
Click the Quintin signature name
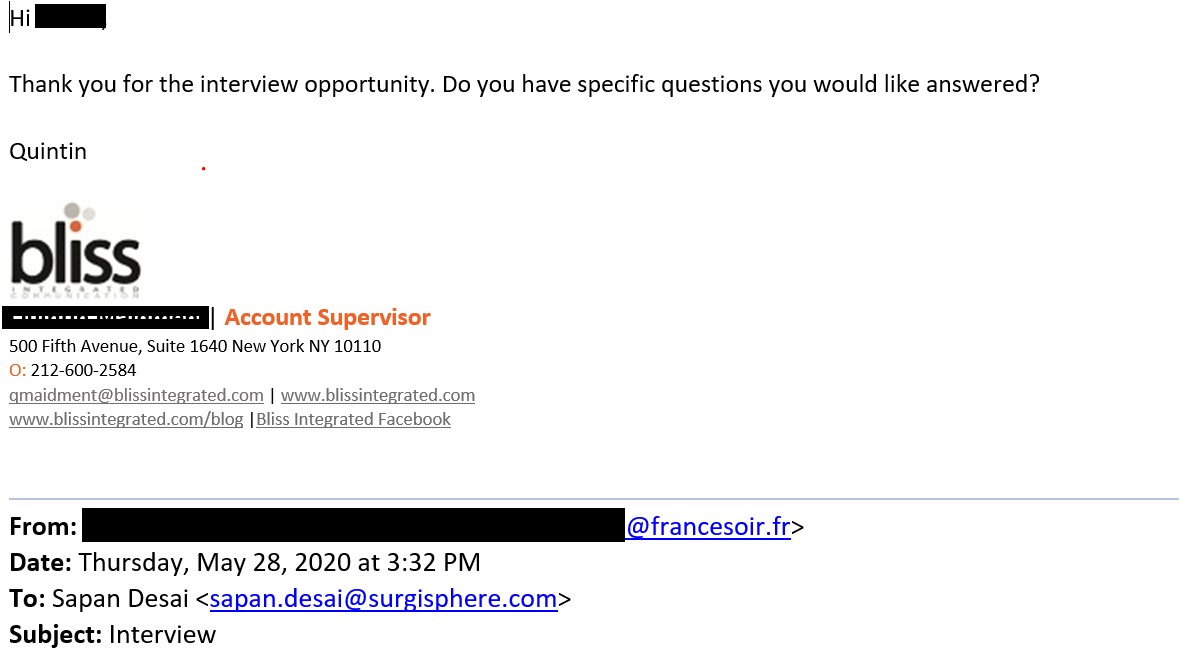pos(48,151)
